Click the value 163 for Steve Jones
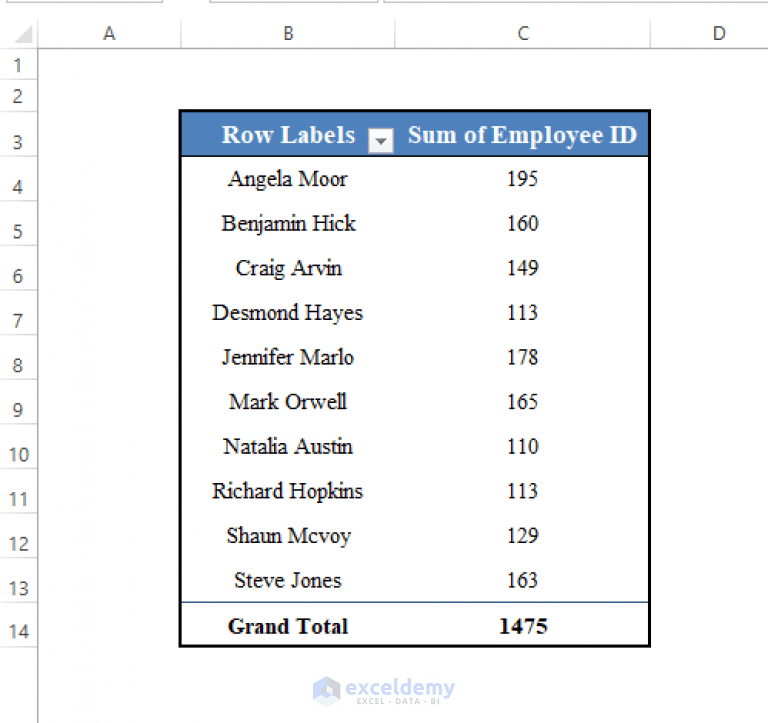 pyautogui.click(x=522, y=580)
